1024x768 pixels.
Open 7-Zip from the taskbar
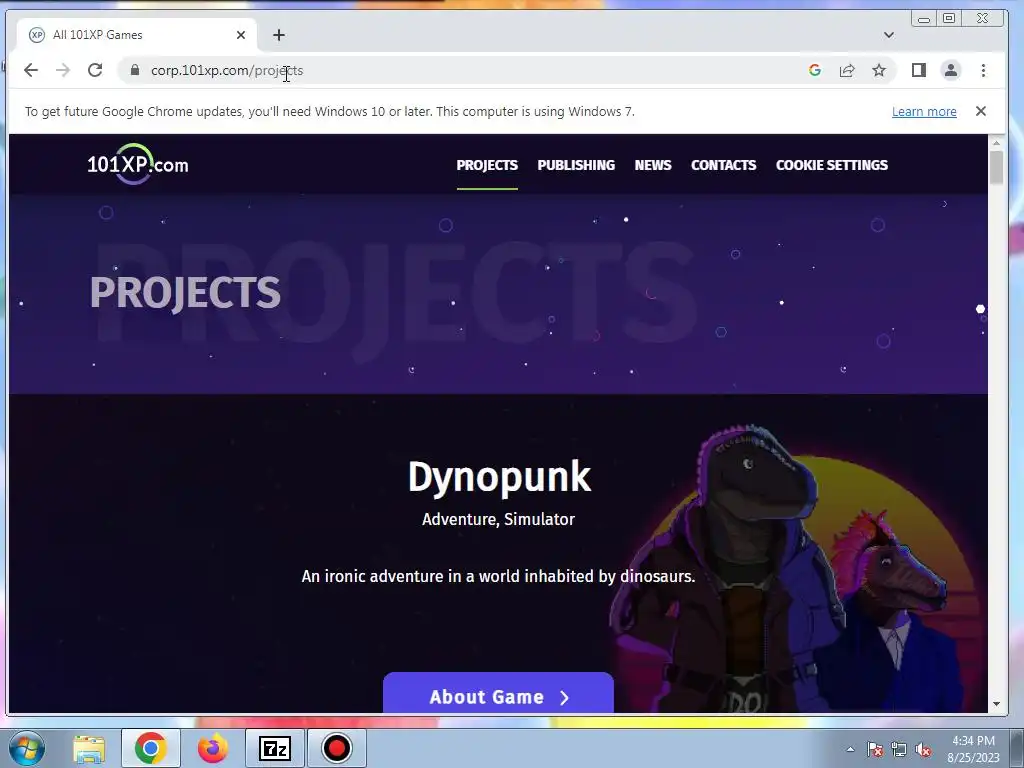275,748
